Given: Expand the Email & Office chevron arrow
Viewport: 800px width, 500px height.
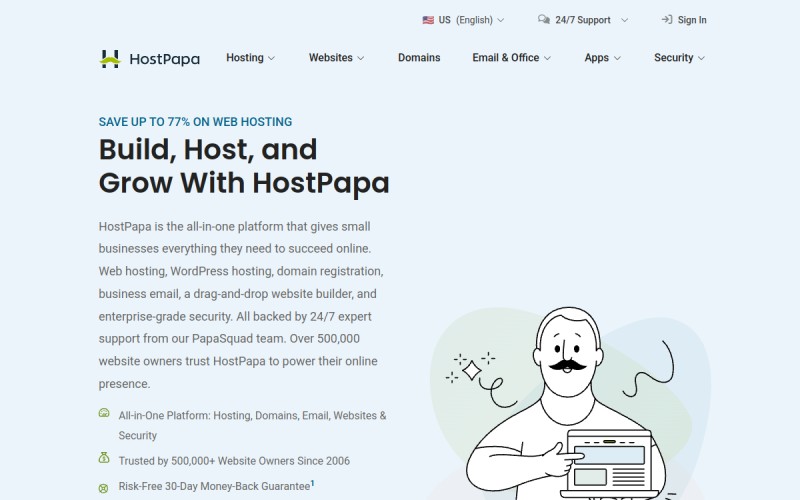Looking at the screenshot, I should (547, 58).
